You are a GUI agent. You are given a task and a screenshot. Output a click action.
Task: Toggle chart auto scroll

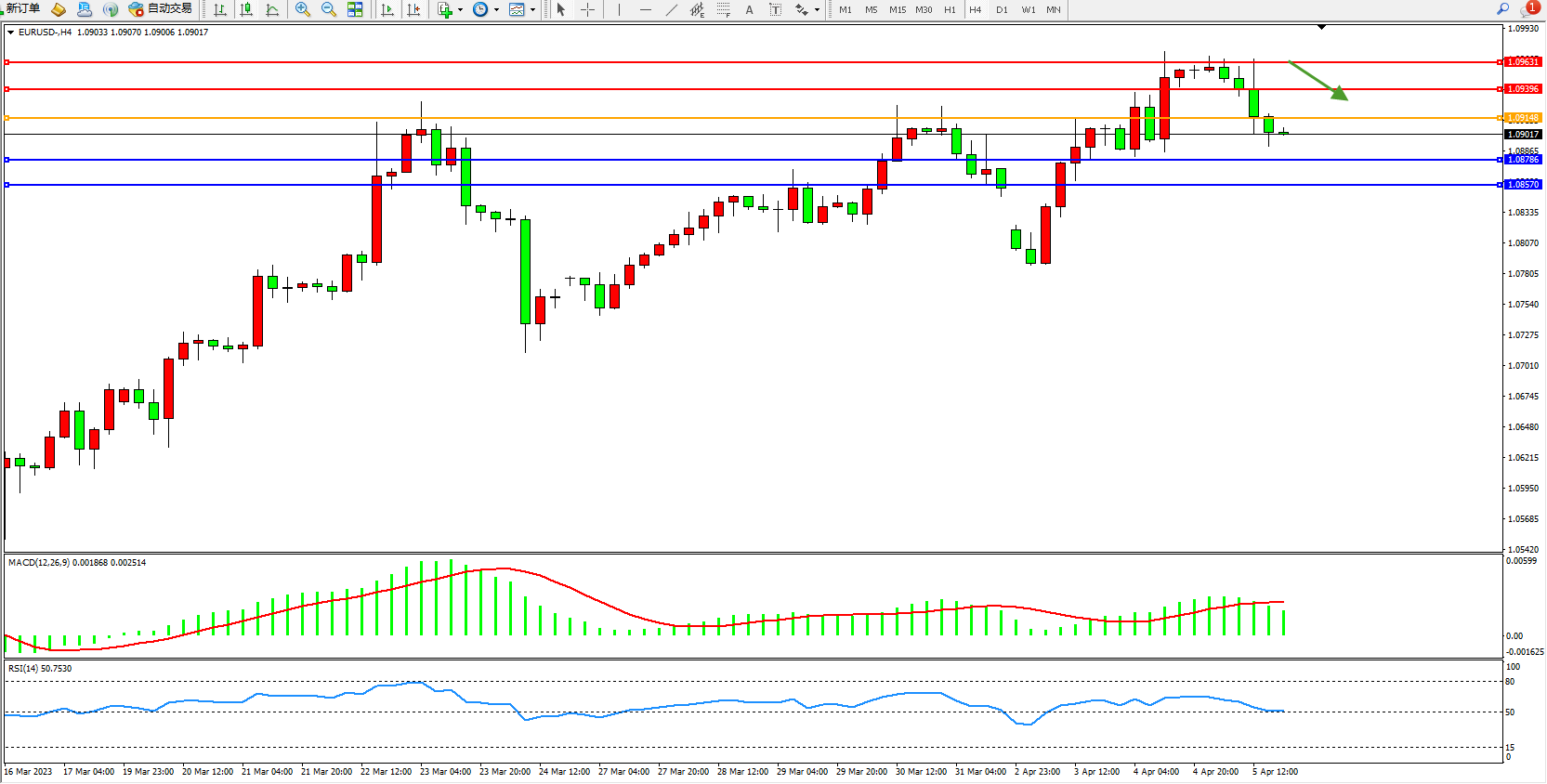click(x=387, y=9)
